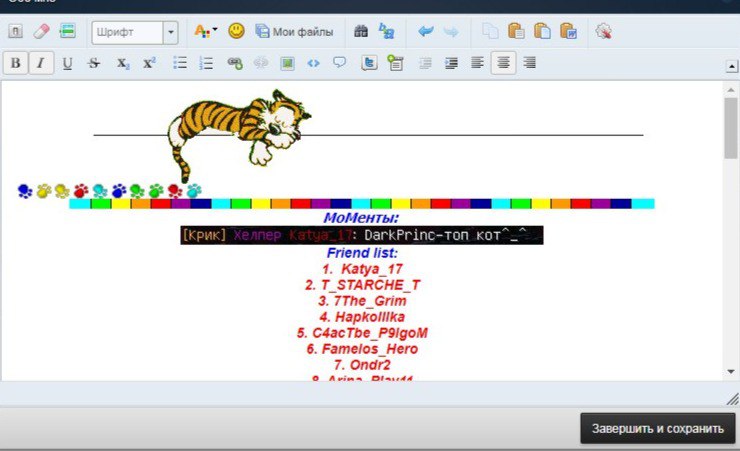
Task: Click the Famelos_Hero list entry
Action: 362,349
